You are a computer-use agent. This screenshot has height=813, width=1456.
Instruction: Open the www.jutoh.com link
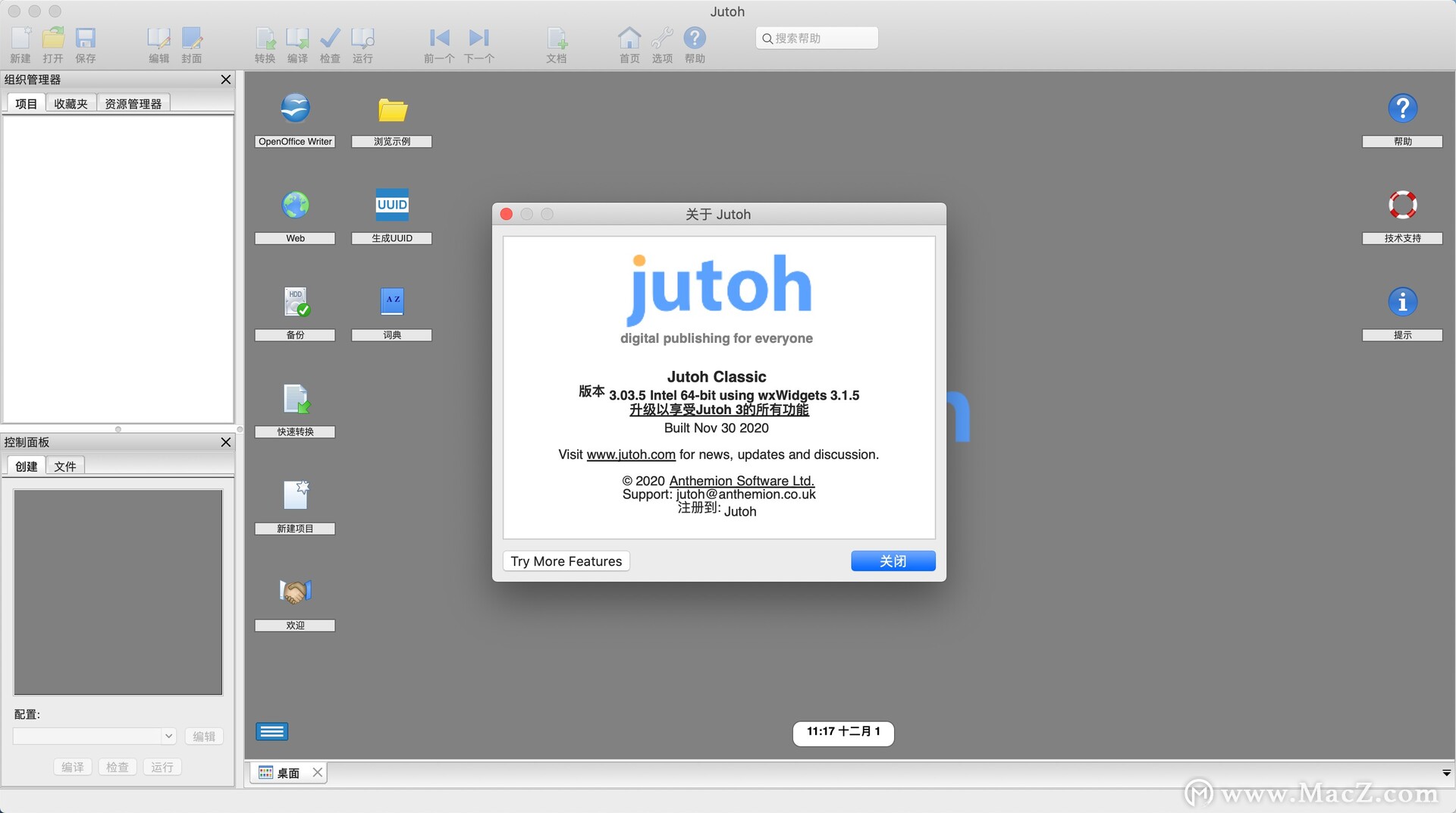click(631, 454)
